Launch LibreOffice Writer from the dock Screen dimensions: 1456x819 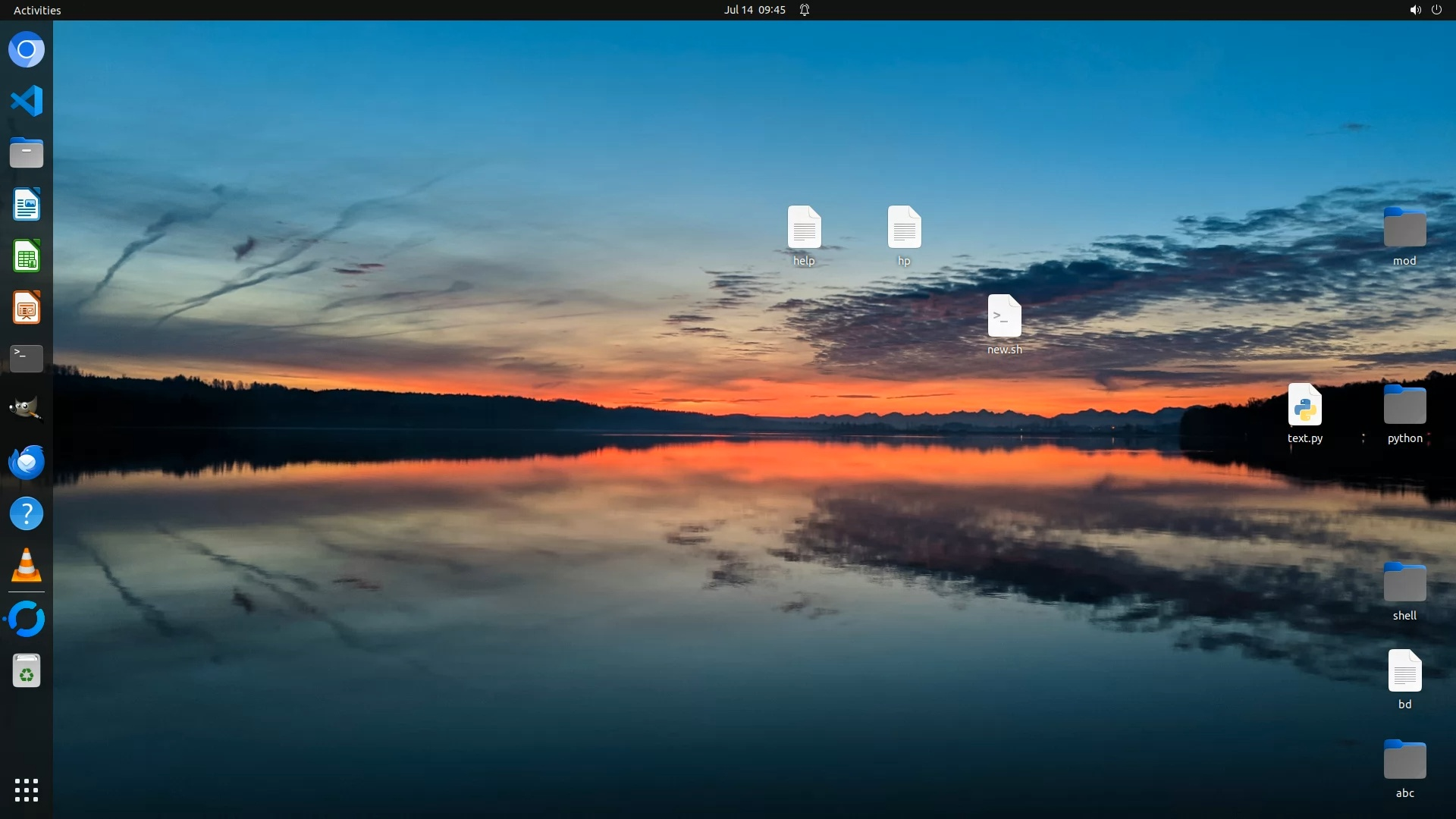coord(27,205)
